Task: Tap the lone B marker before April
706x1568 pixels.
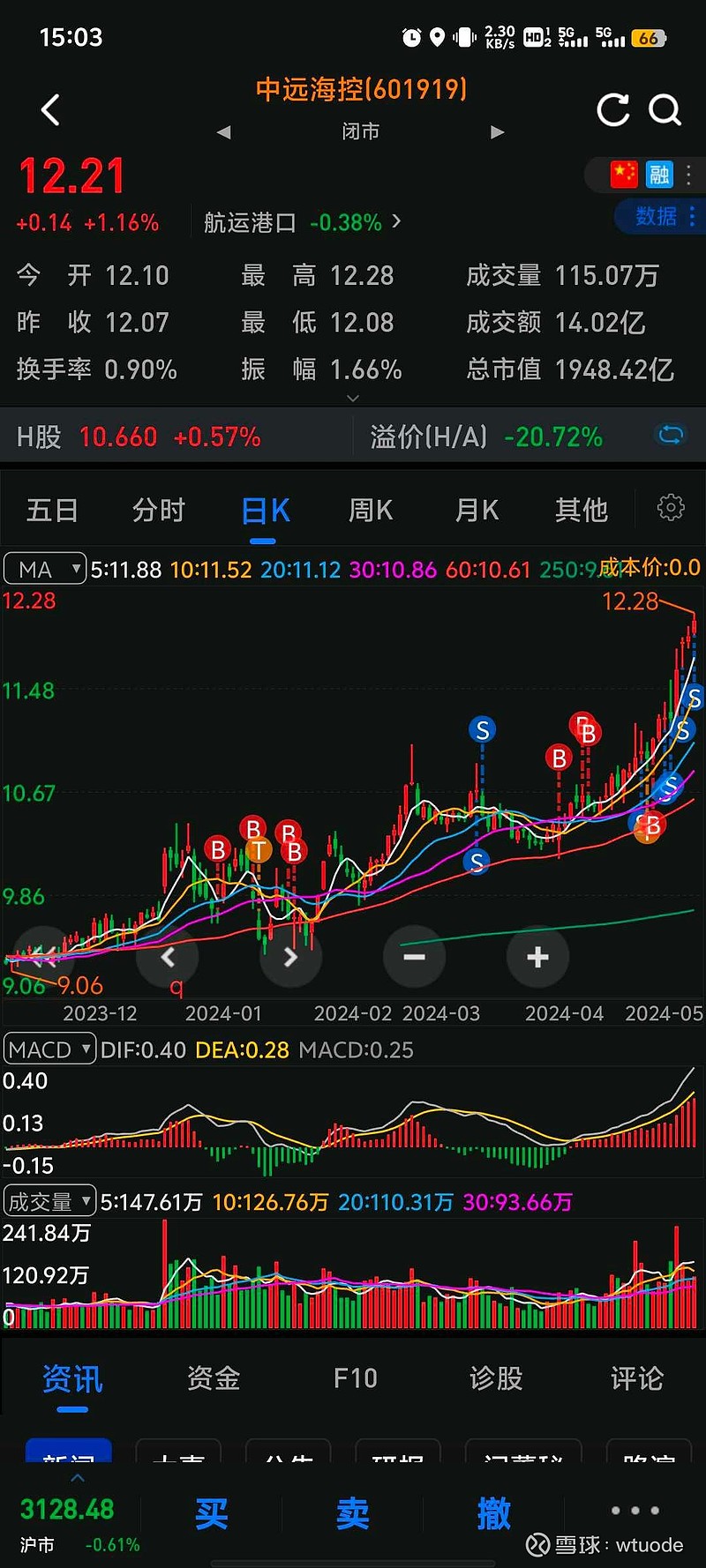Action: tap(558, 758)
